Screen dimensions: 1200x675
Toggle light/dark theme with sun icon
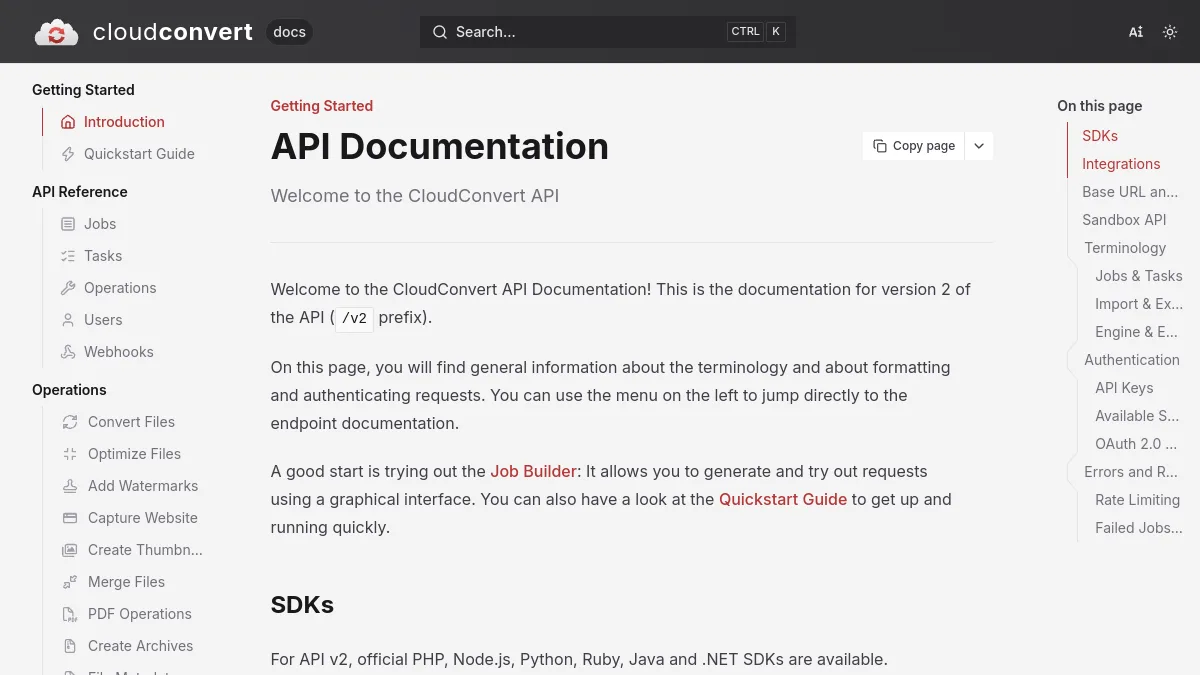pyautogui.click(x=1170, y=32)
